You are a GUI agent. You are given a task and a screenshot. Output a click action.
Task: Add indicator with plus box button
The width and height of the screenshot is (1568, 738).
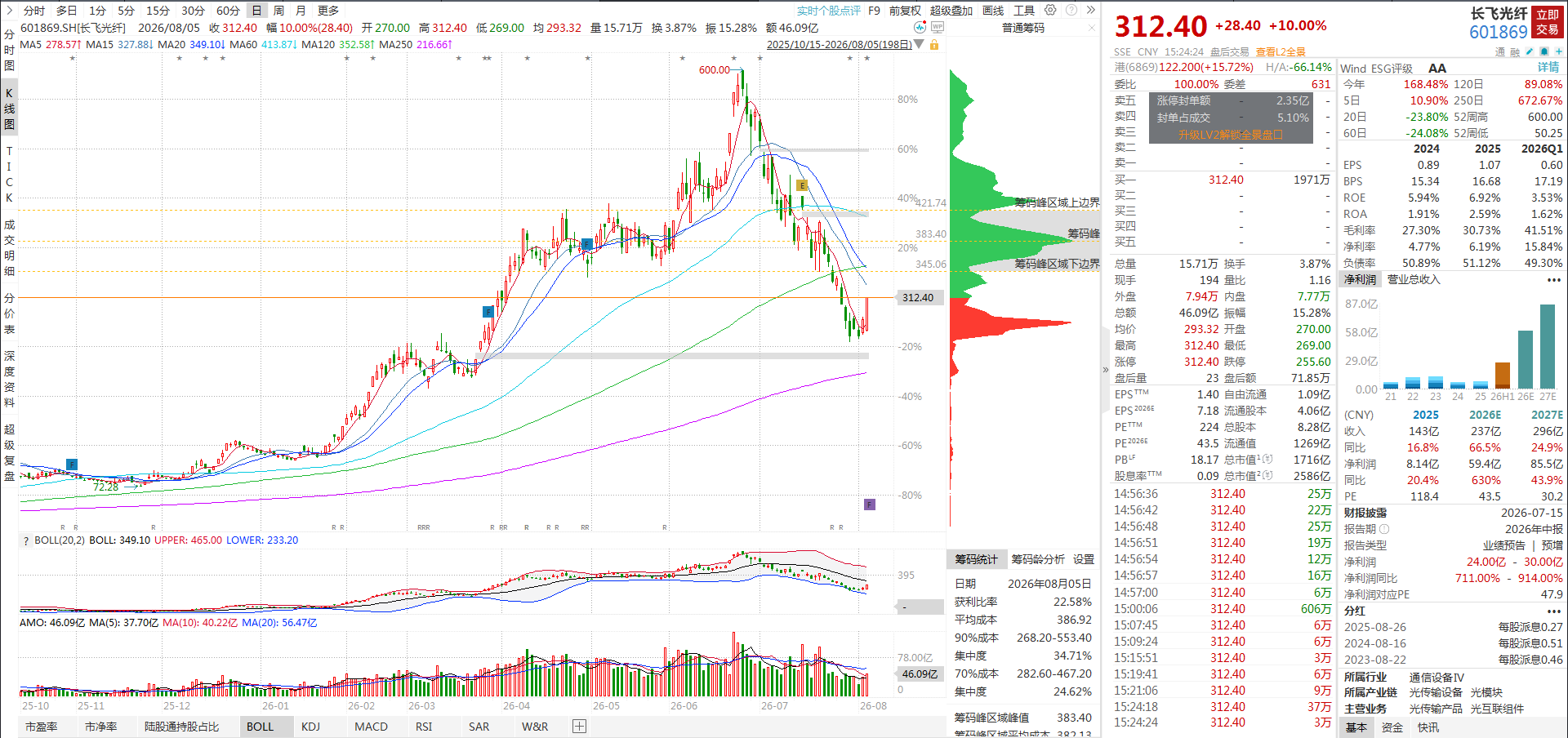pyautogui.click(x=579, y=726)
